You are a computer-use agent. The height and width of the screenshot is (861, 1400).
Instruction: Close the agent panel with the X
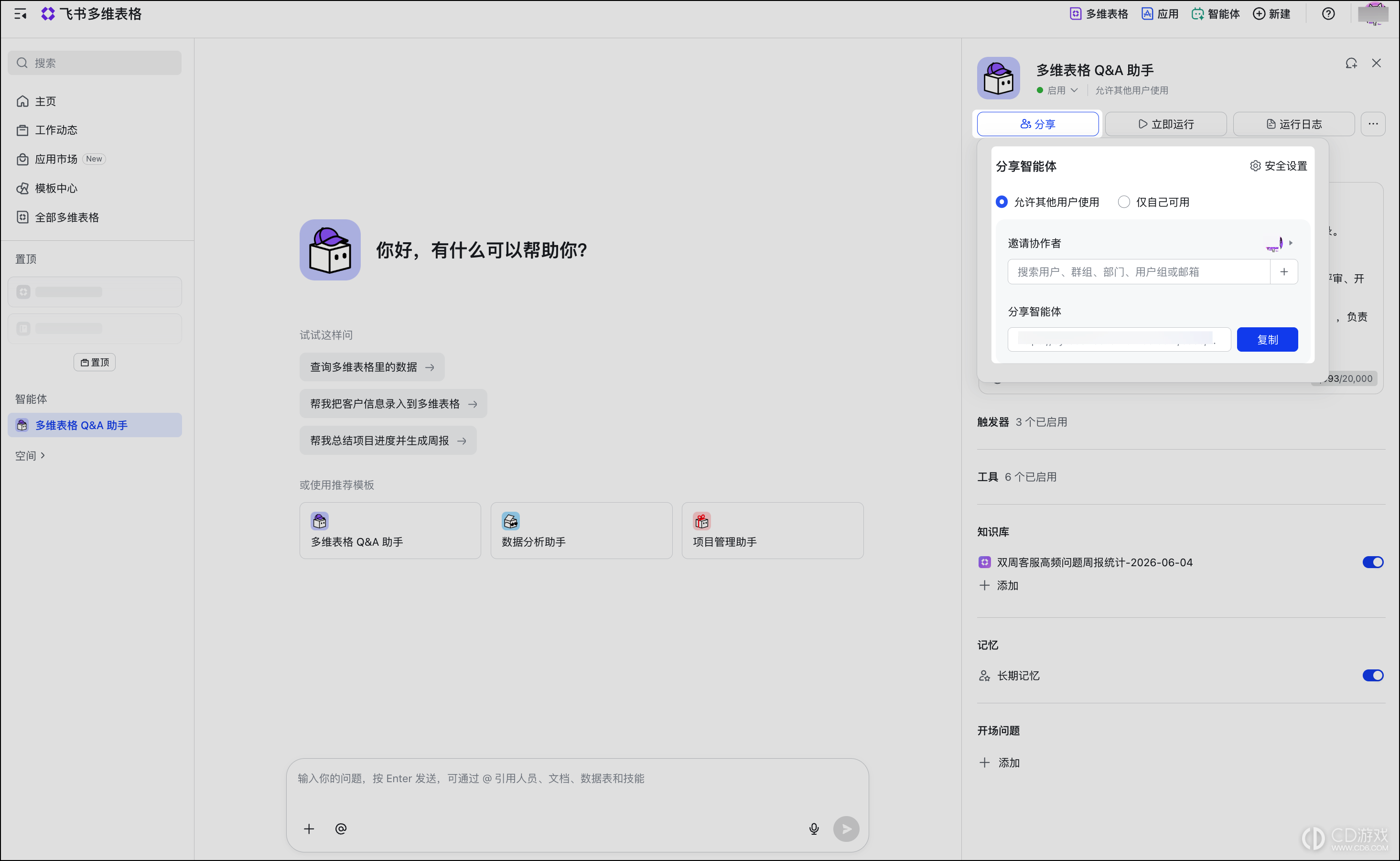(x=1376, y=63)
